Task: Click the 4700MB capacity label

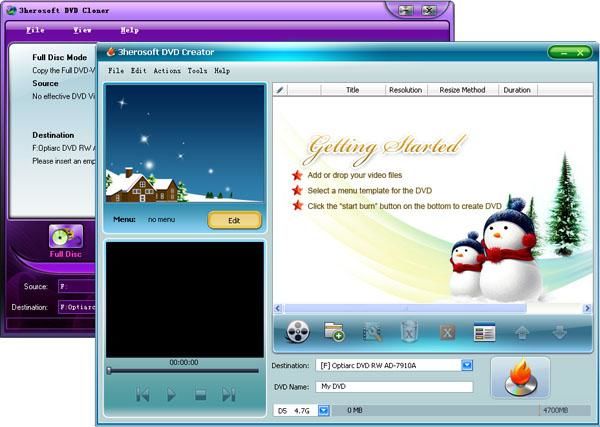Action: 556,411
